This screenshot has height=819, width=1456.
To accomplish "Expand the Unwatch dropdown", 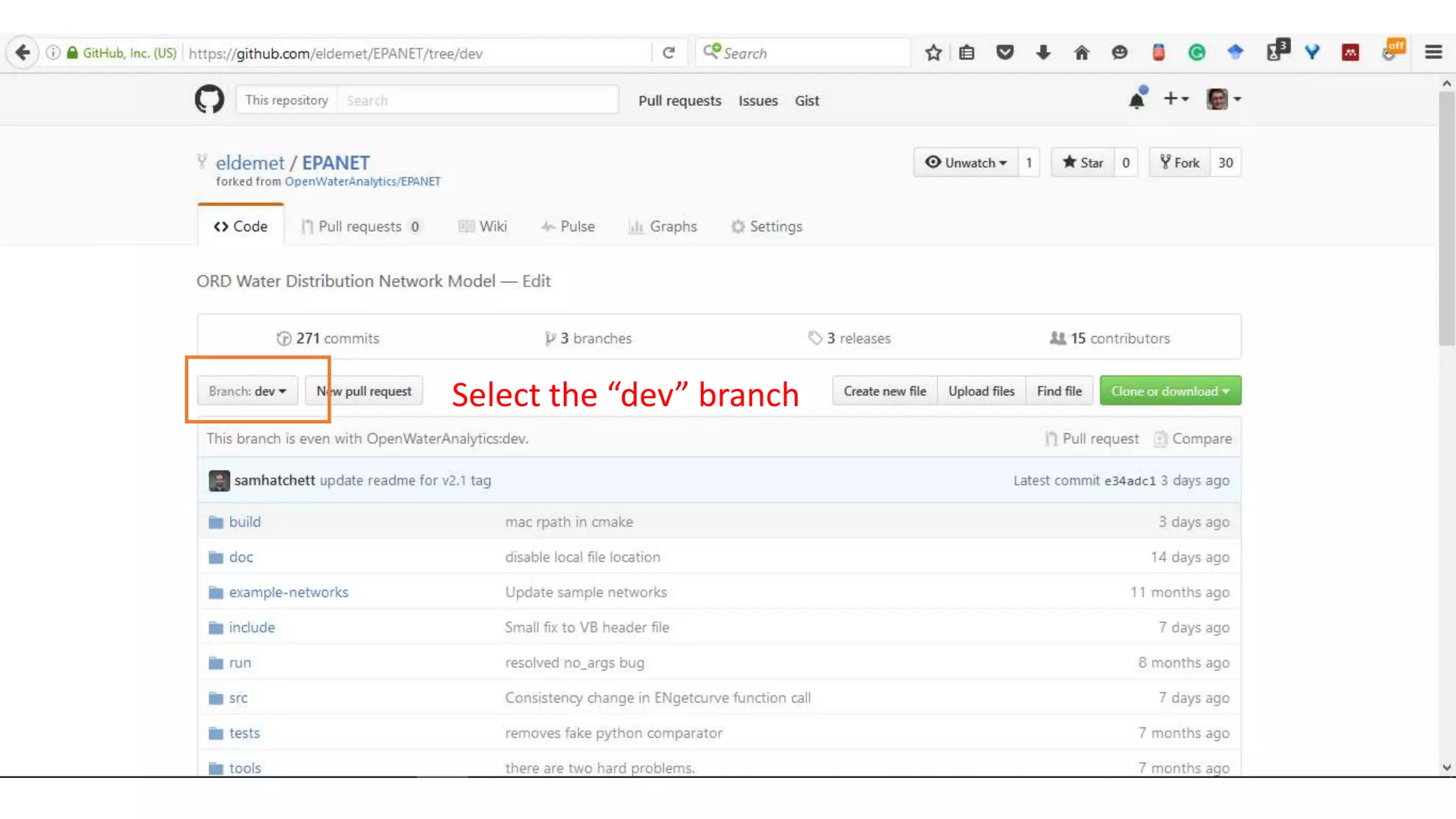I will click(965, 163).
